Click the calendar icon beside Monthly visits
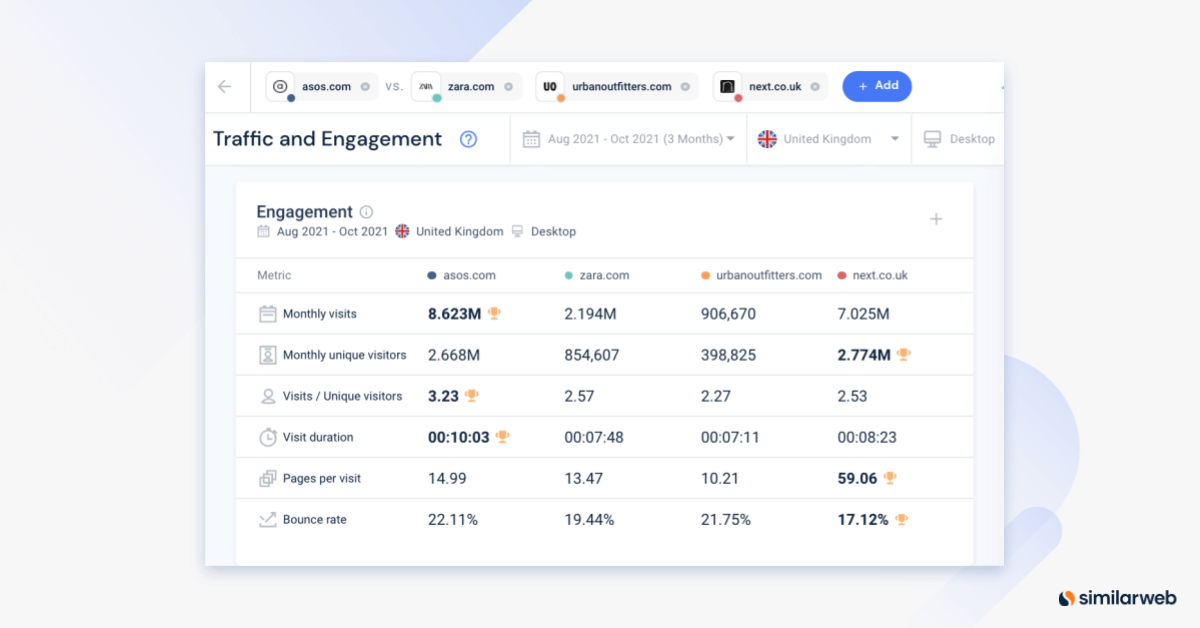This screenshot has height=628, width=1200. (x=267, y=313)
